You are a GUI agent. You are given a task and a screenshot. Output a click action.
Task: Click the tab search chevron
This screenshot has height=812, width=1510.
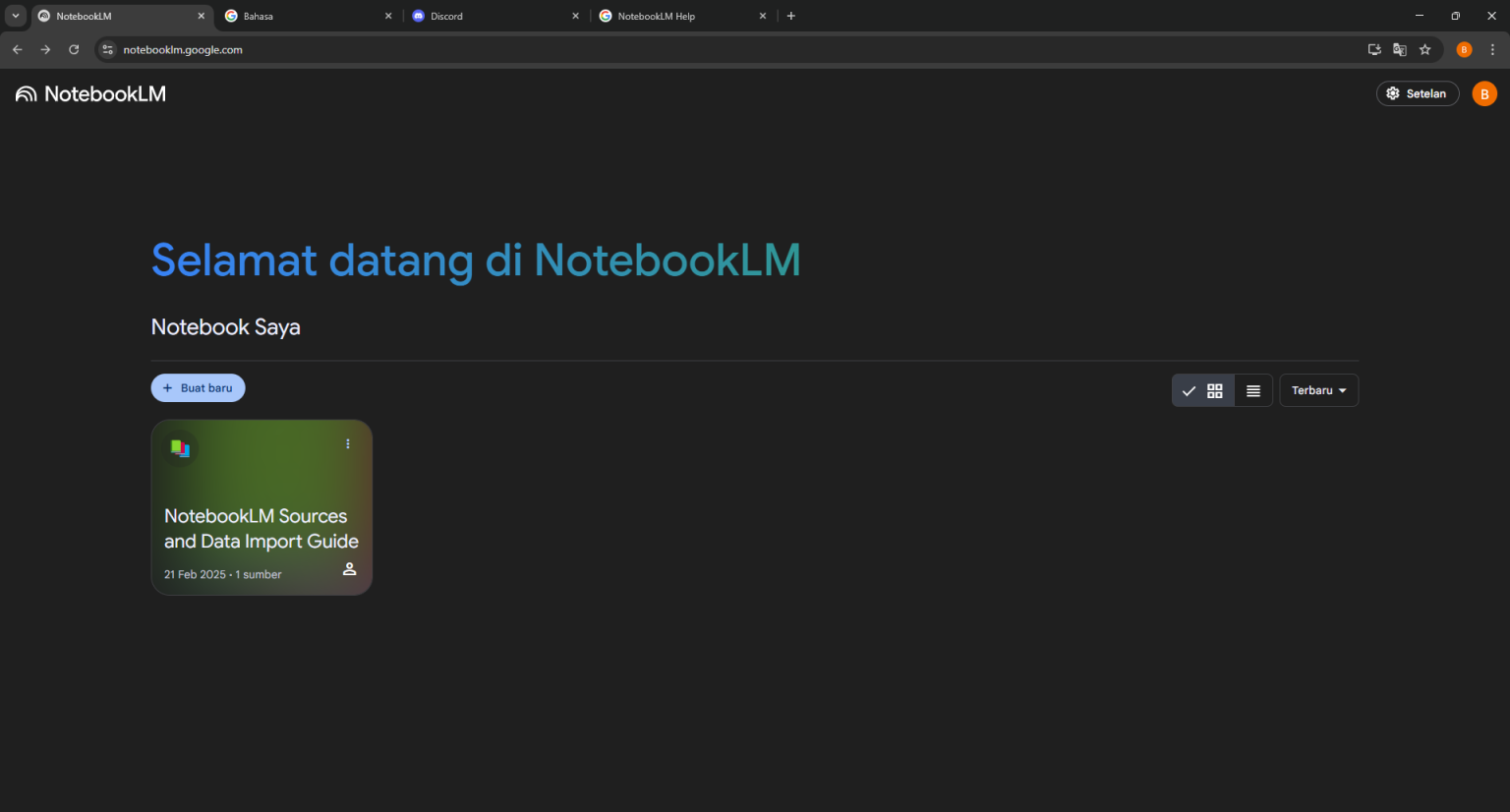15,16
